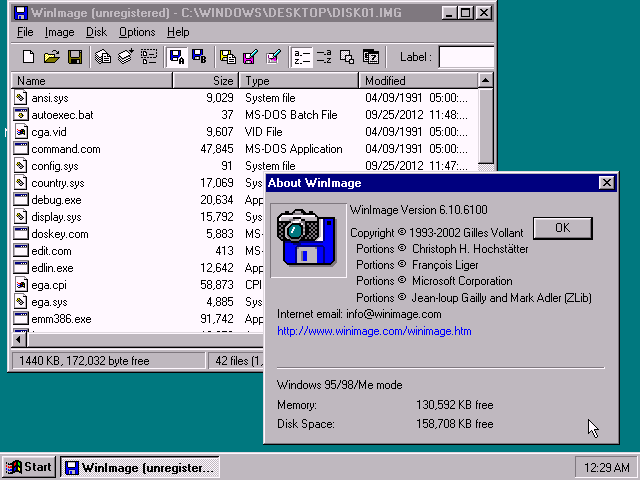The height and width of the screenshot is (480, 640).
Task: Click the Inject files toolbar icon
Action: (x=126, y=57)
